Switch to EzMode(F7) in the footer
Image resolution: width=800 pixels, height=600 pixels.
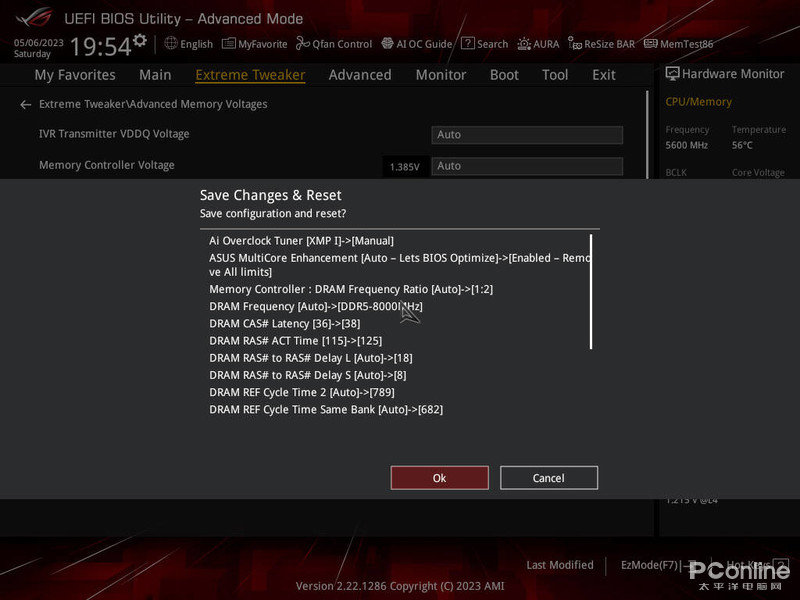tap(649, 565)
